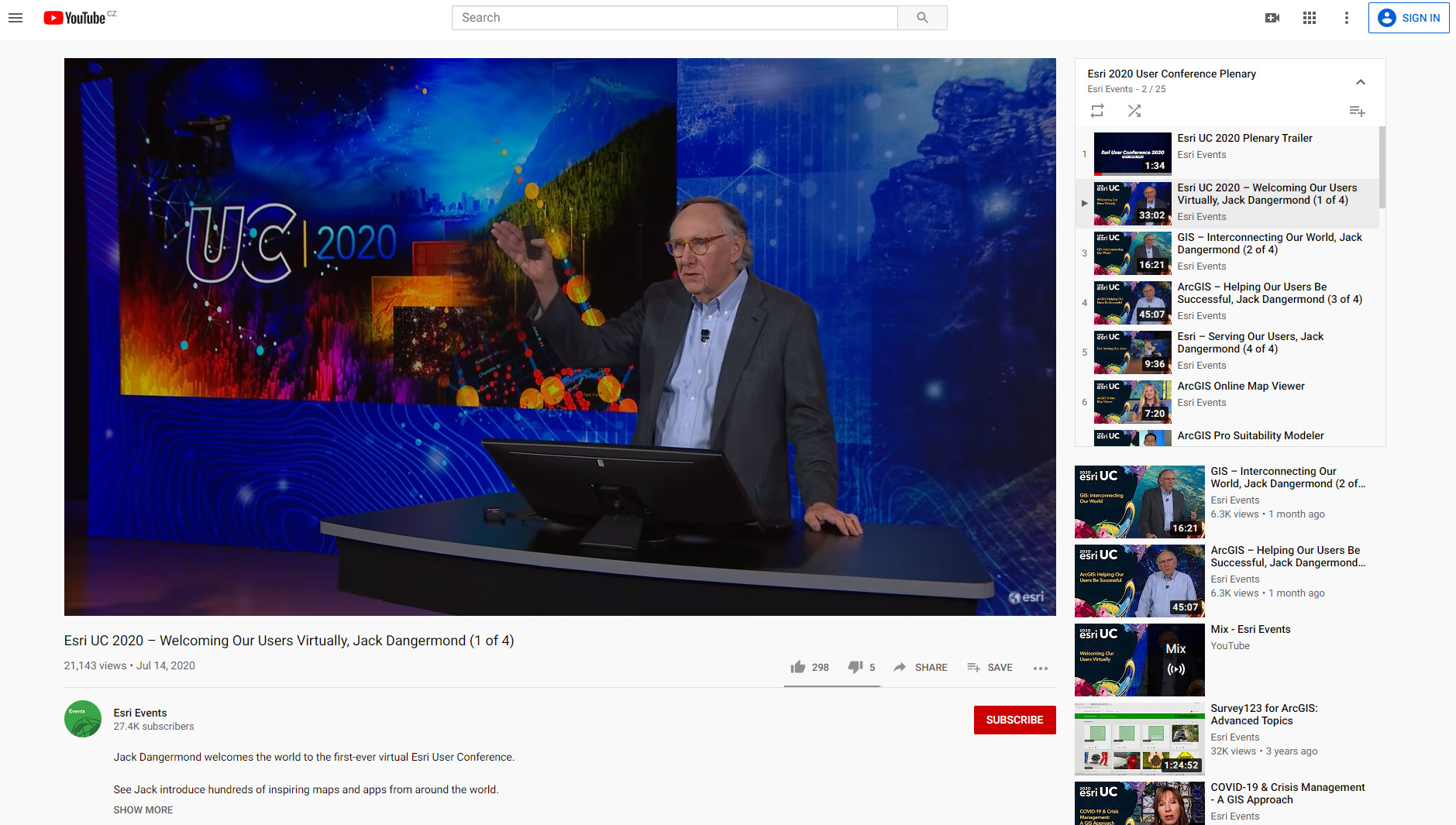
Task: Click the SIGN IN button
Action: [x=1409, y=18]
